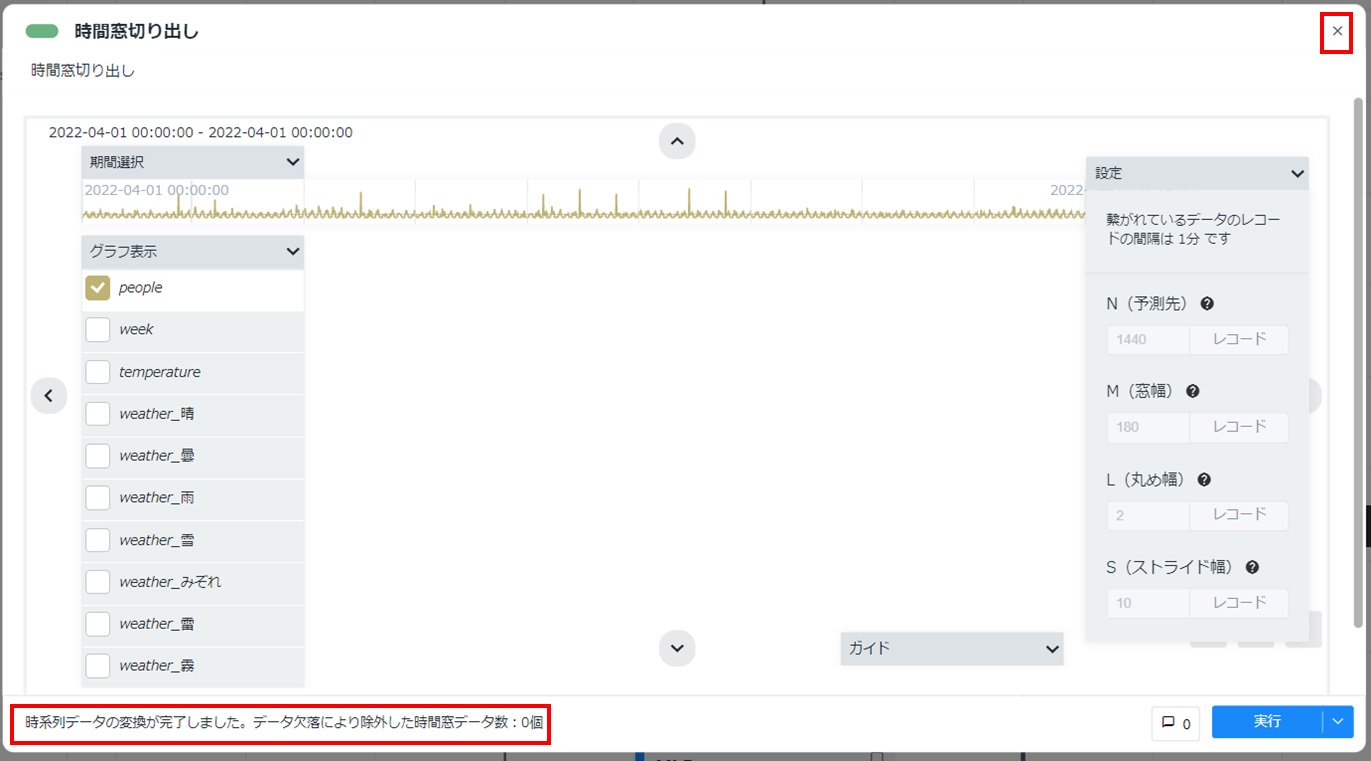Click the help icon beside S（ストライド幅）
Viewport: 1371px width, 761px height.
tap(1252, 567)
